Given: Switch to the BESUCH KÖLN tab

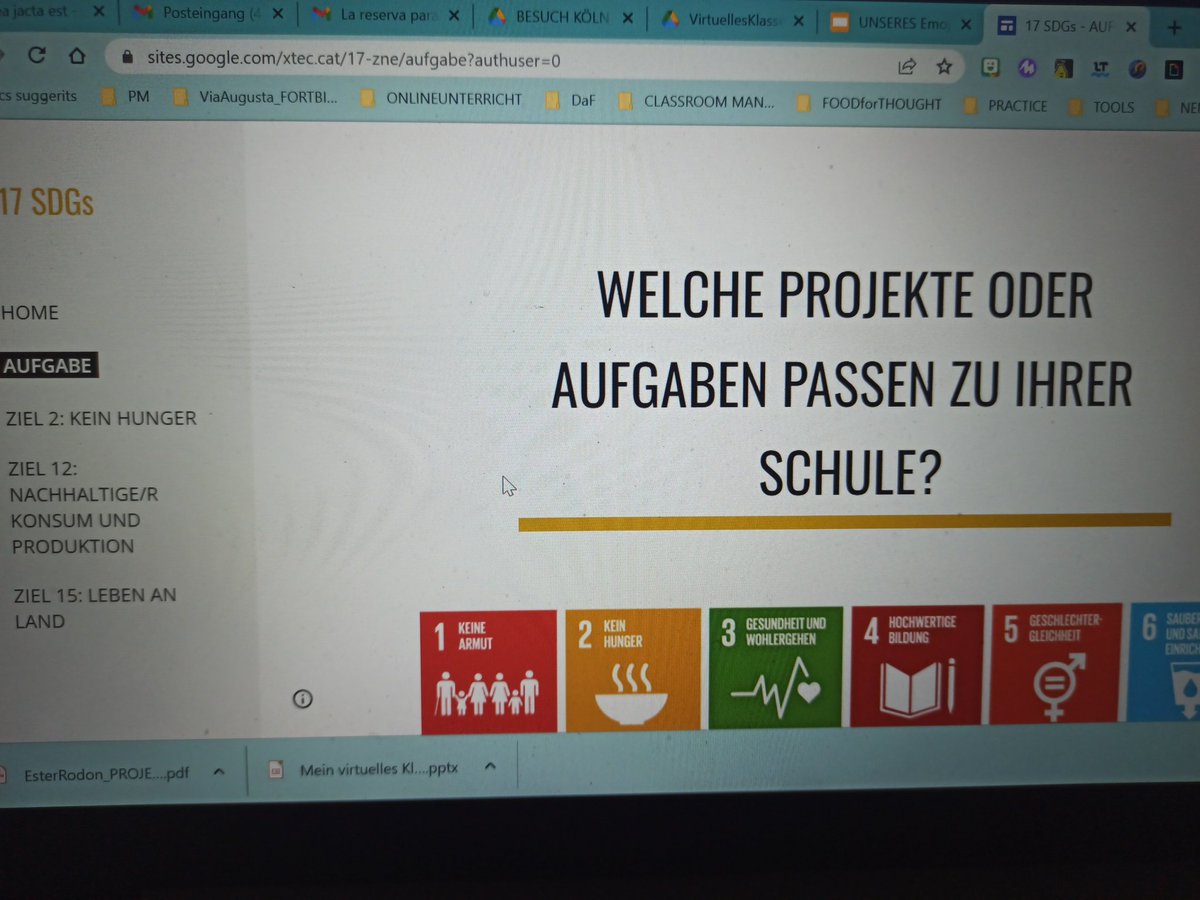Looking at the screenshot, I should (561, 17).
